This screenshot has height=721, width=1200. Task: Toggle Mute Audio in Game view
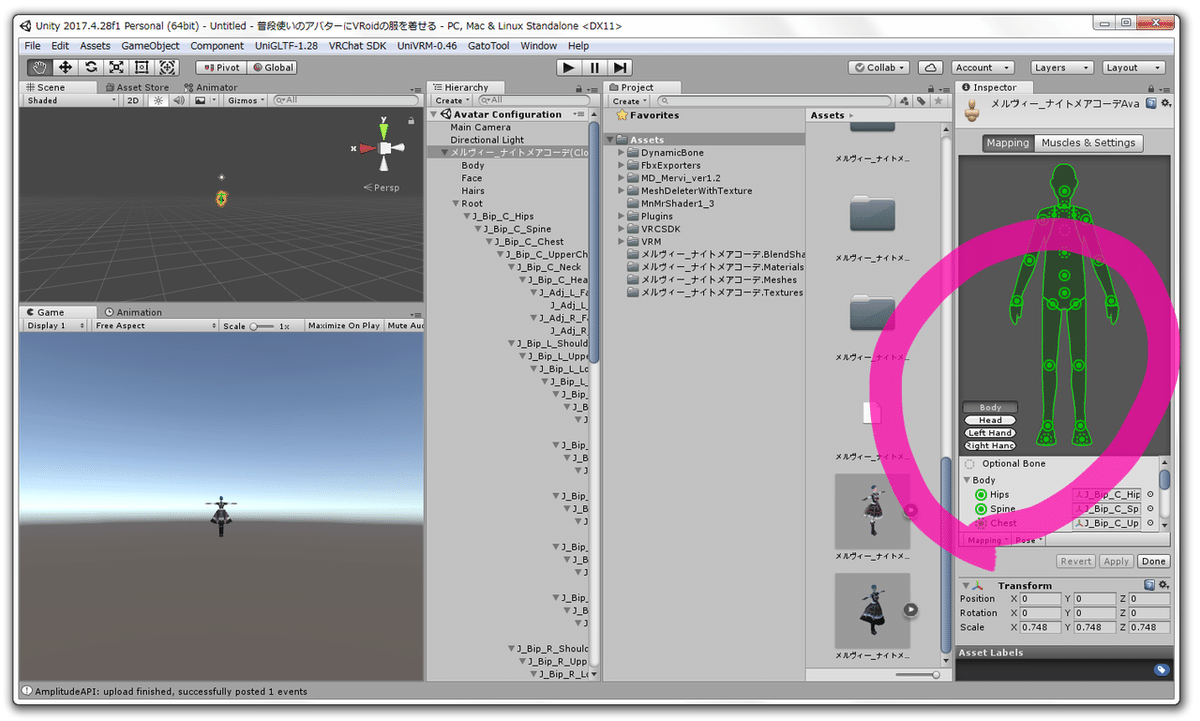(x=405, y=326)
